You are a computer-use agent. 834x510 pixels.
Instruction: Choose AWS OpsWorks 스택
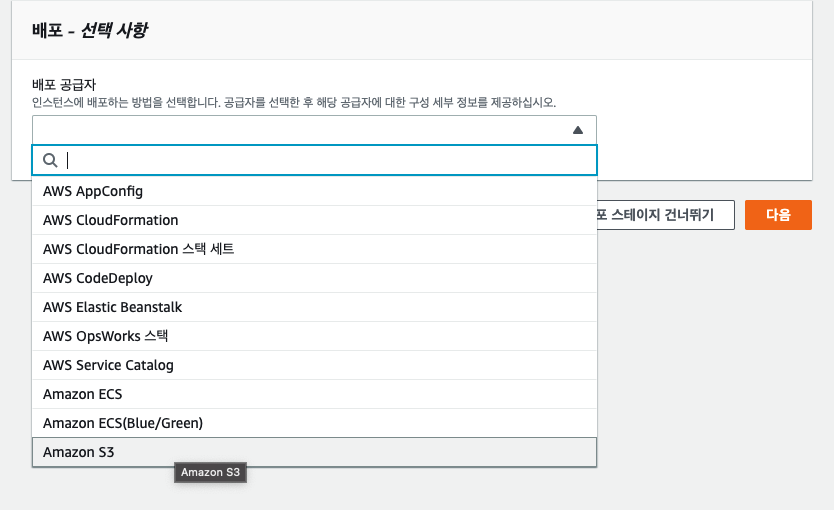point(314,336)
